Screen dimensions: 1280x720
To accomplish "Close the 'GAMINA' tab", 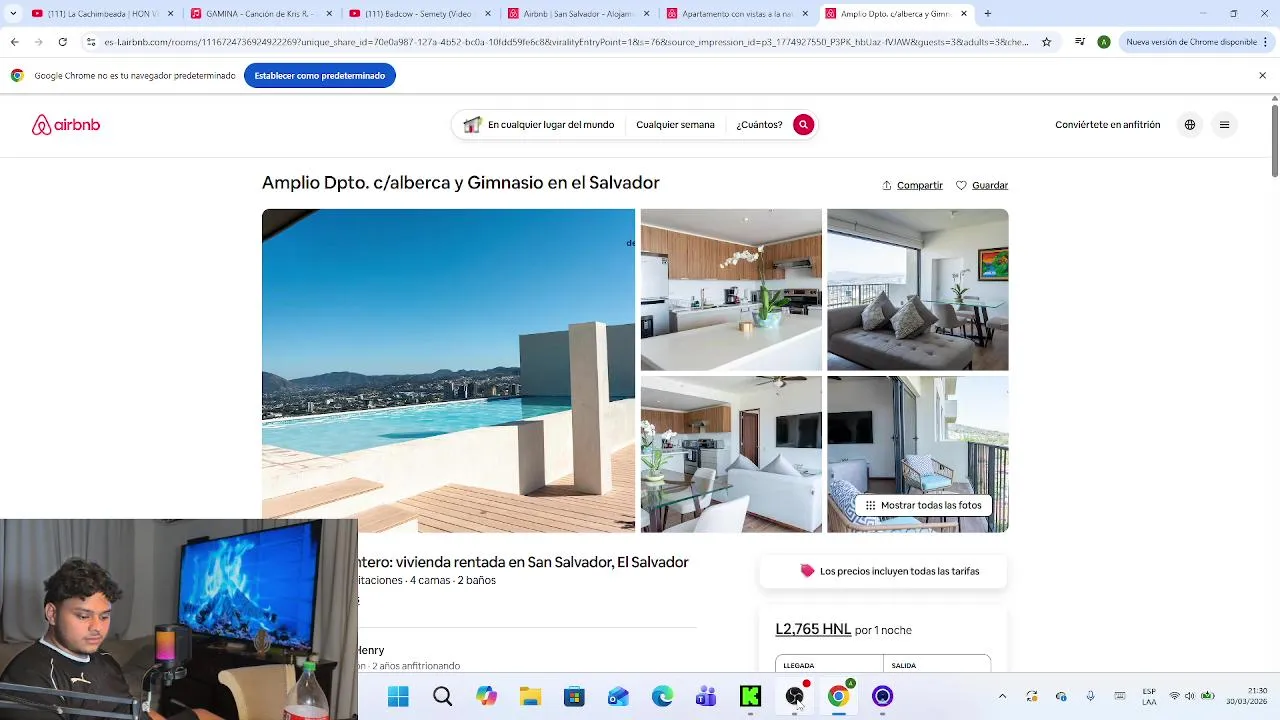I will (329, 14).
